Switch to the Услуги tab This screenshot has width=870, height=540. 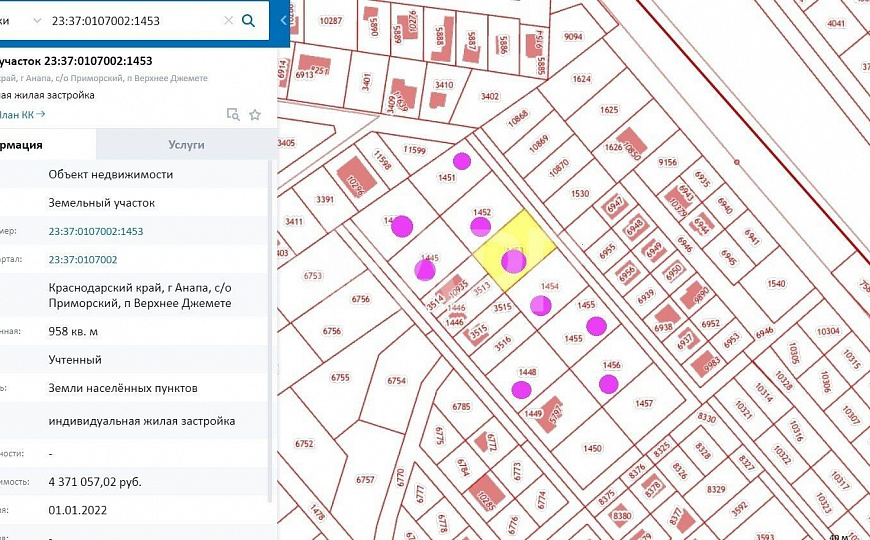point(186,145)
